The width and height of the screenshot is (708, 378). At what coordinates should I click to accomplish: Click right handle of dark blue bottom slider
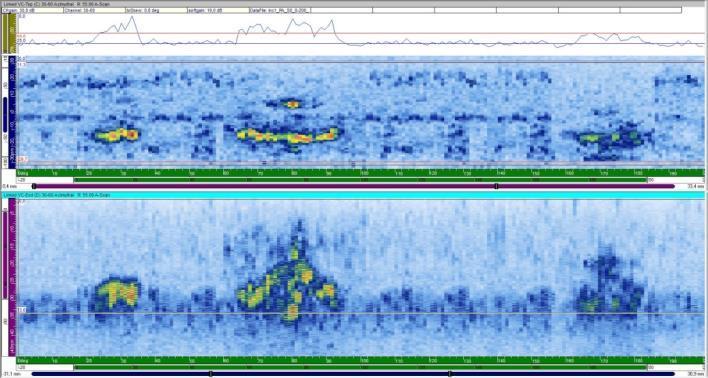click(x=449, y=374)
